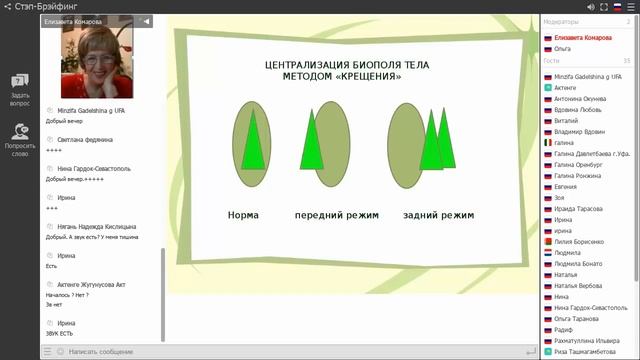Click the flag icon beside Людмила
The image size is (640, 360).
(548, 253)
